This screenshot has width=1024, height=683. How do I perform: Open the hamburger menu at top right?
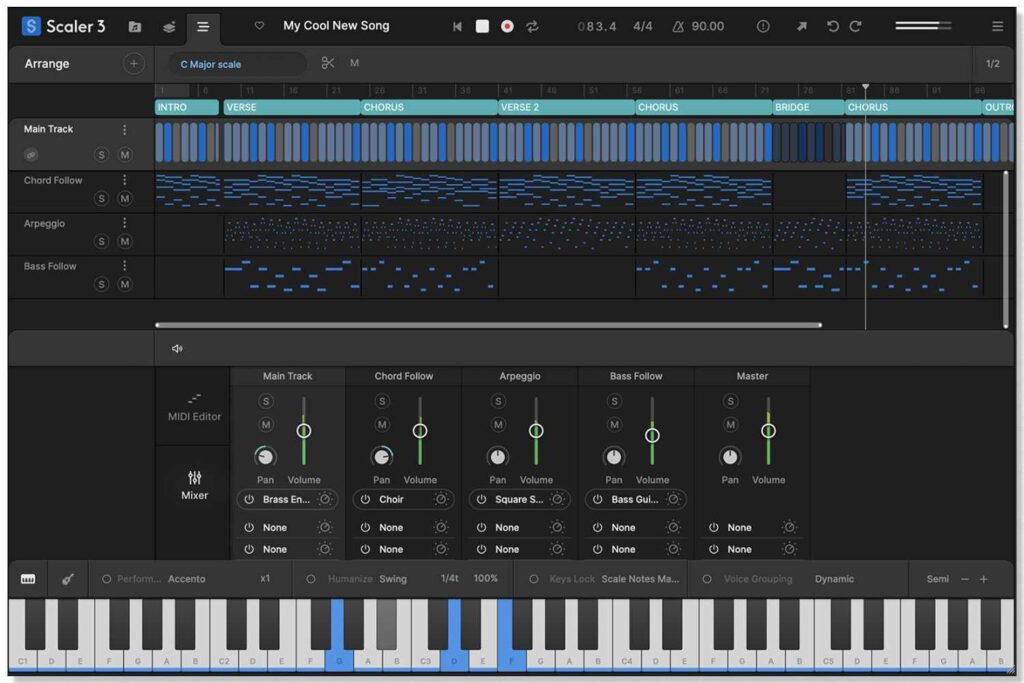point(996,27)
